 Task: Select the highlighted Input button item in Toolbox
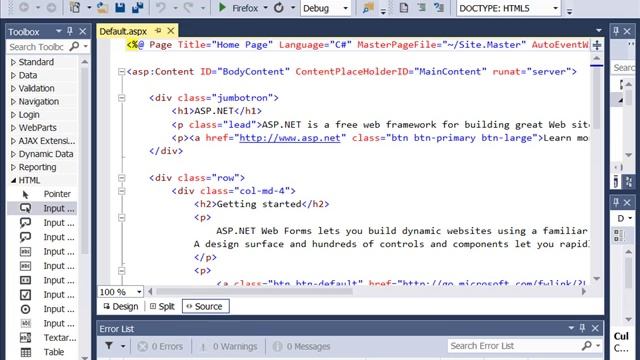click(x=42, y=208)
